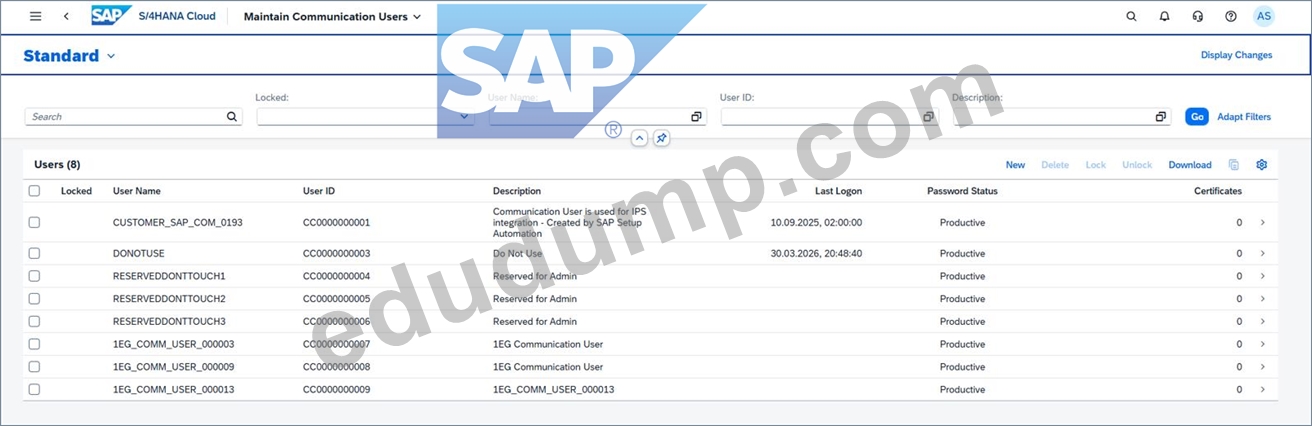The width and height of the screenshot is (1312, 426).
Task: Collapse the filter header with the chevron
Action: [x=640, y=138]
